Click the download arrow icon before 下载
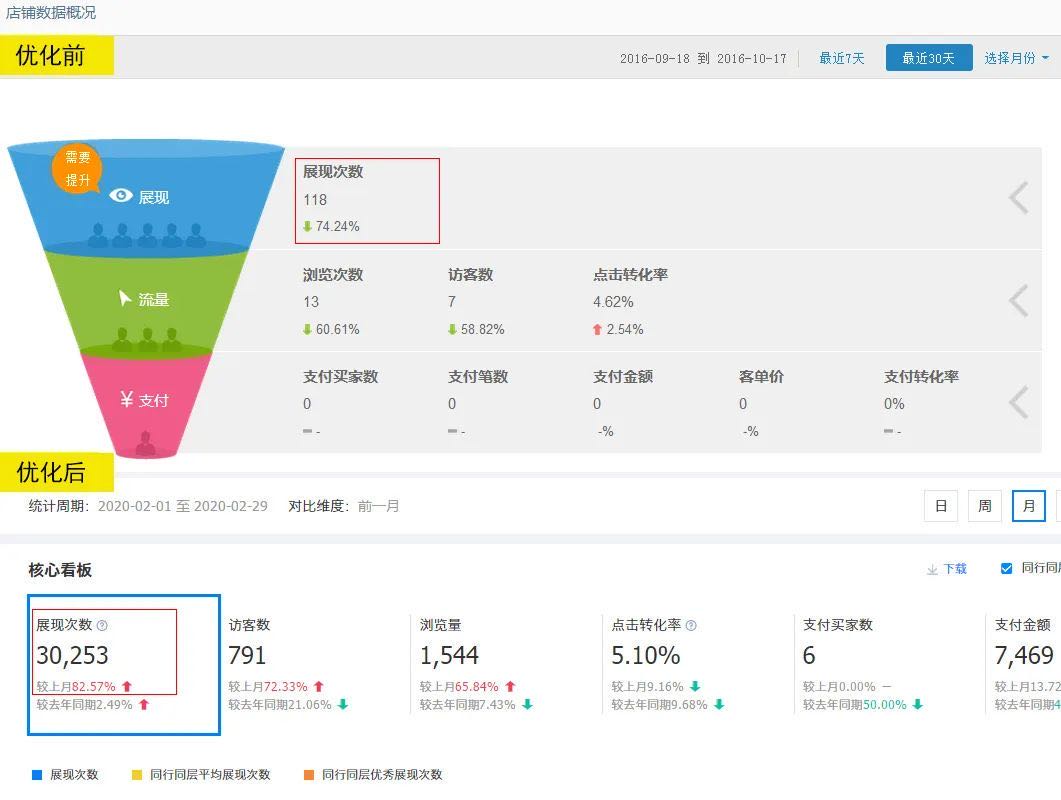 coord(932,570)
